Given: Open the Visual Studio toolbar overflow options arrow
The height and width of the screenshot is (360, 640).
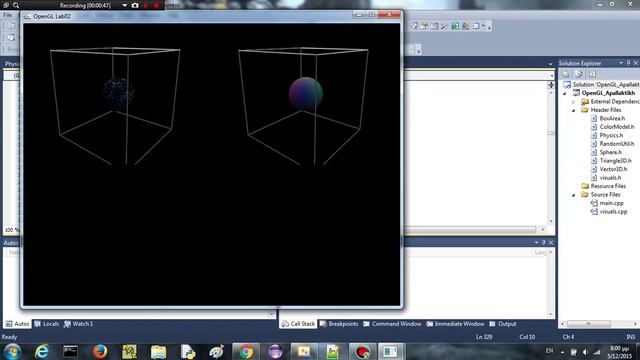Looking at the screenshot, I should (x=489, y=27).
